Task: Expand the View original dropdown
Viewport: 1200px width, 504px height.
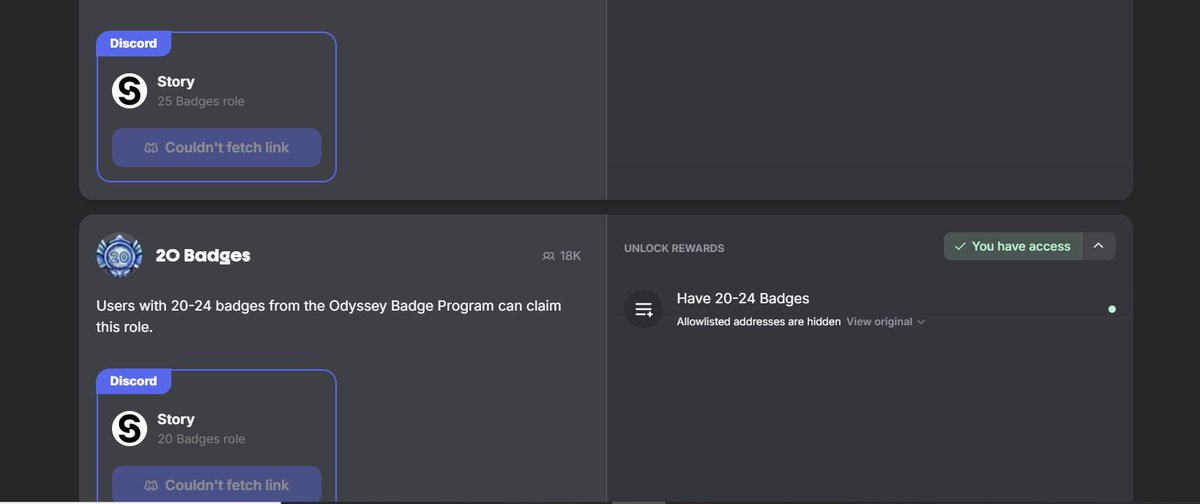Action: pyautogui.click(x=886, y=322)
